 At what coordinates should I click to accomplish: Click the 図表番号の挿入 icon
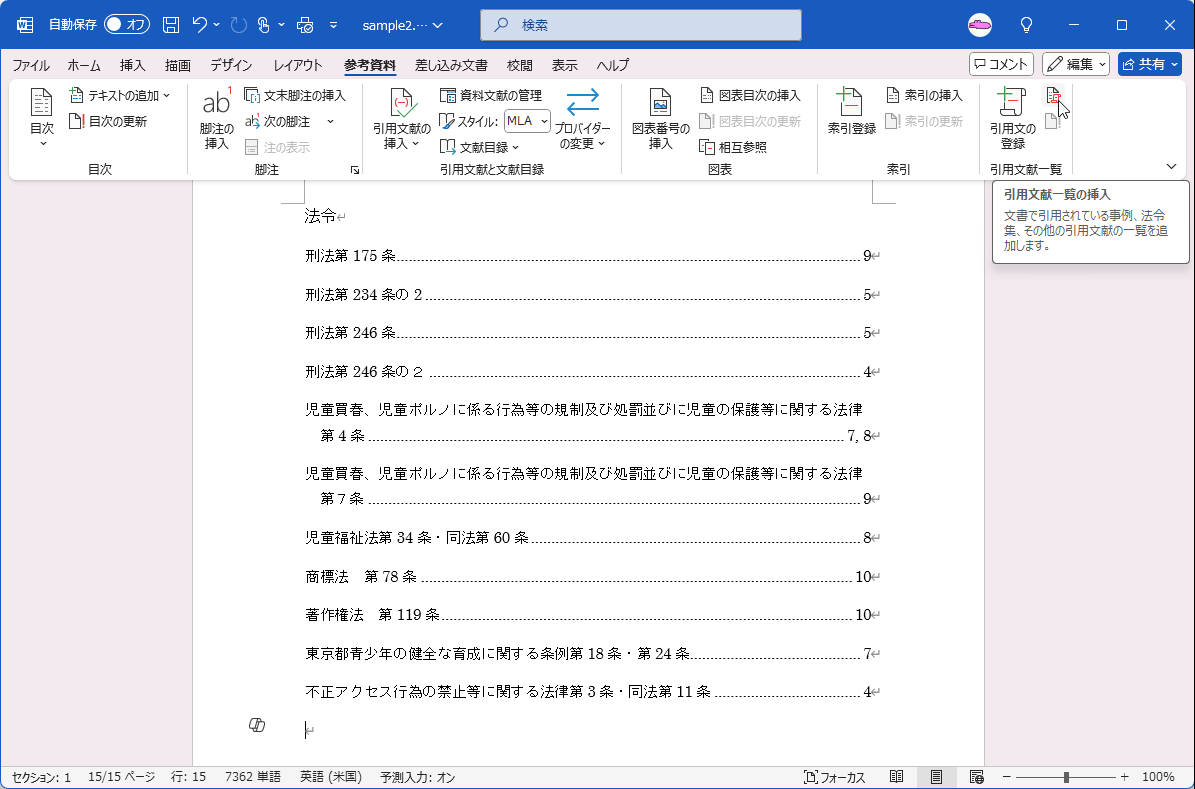(x=661, y=117)
